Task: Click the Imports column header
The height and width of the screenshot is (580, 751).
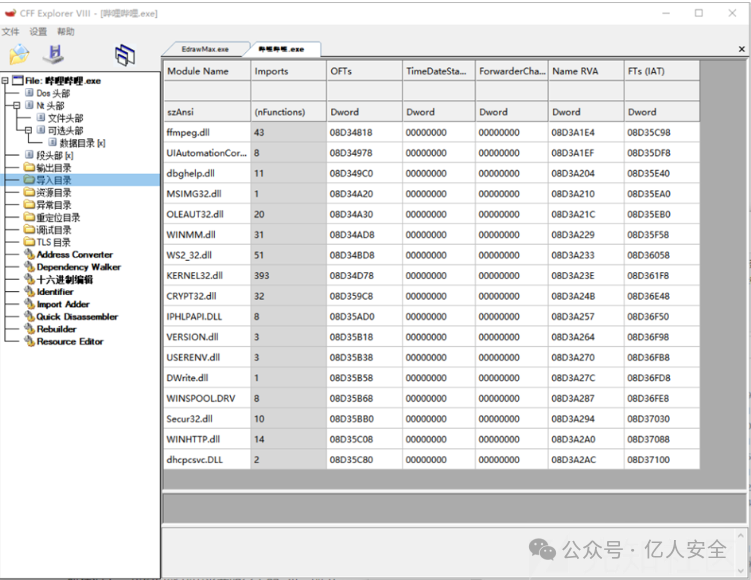Action: point(271,72)
